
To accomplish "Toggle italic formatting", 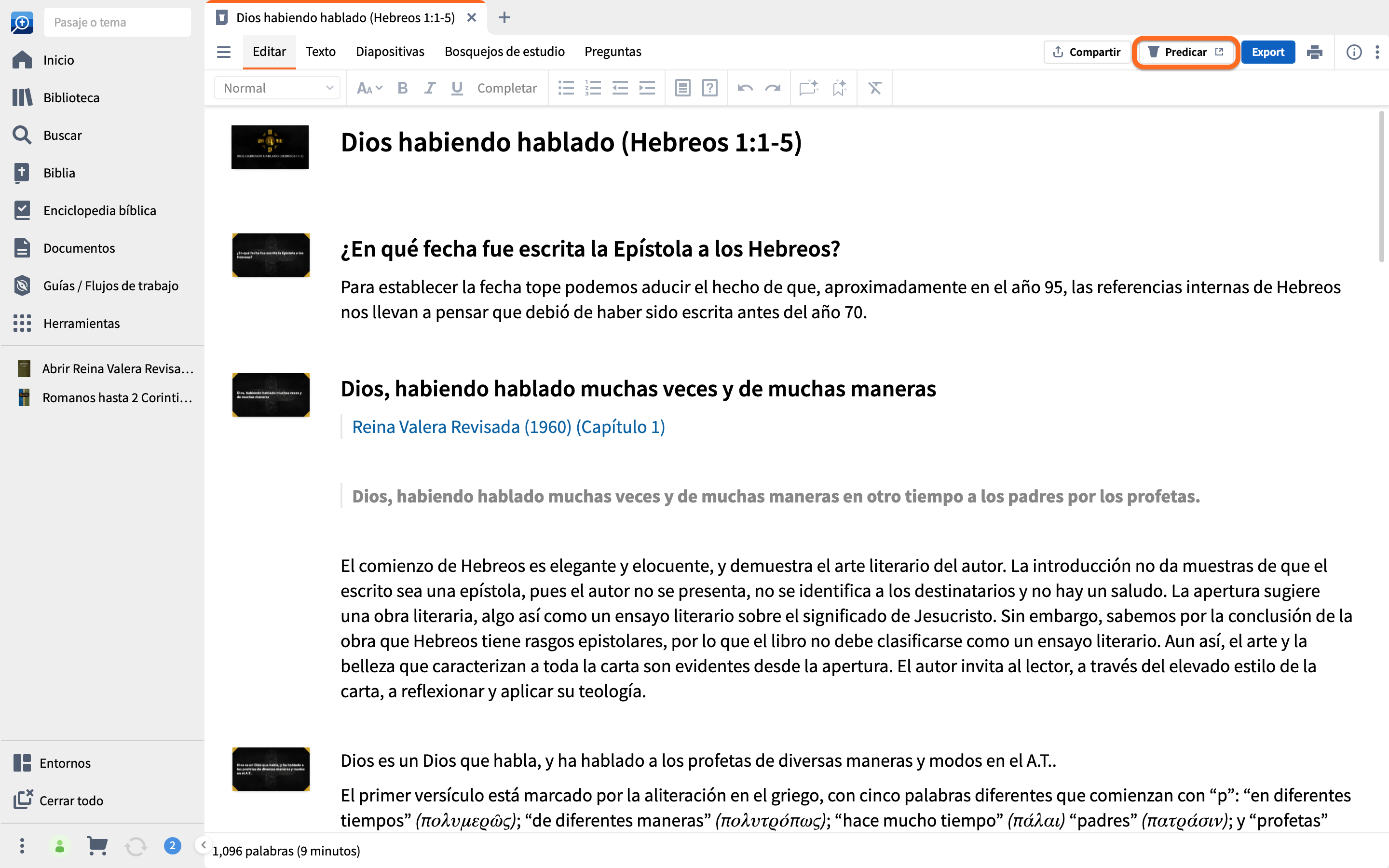I will (429, 88).
